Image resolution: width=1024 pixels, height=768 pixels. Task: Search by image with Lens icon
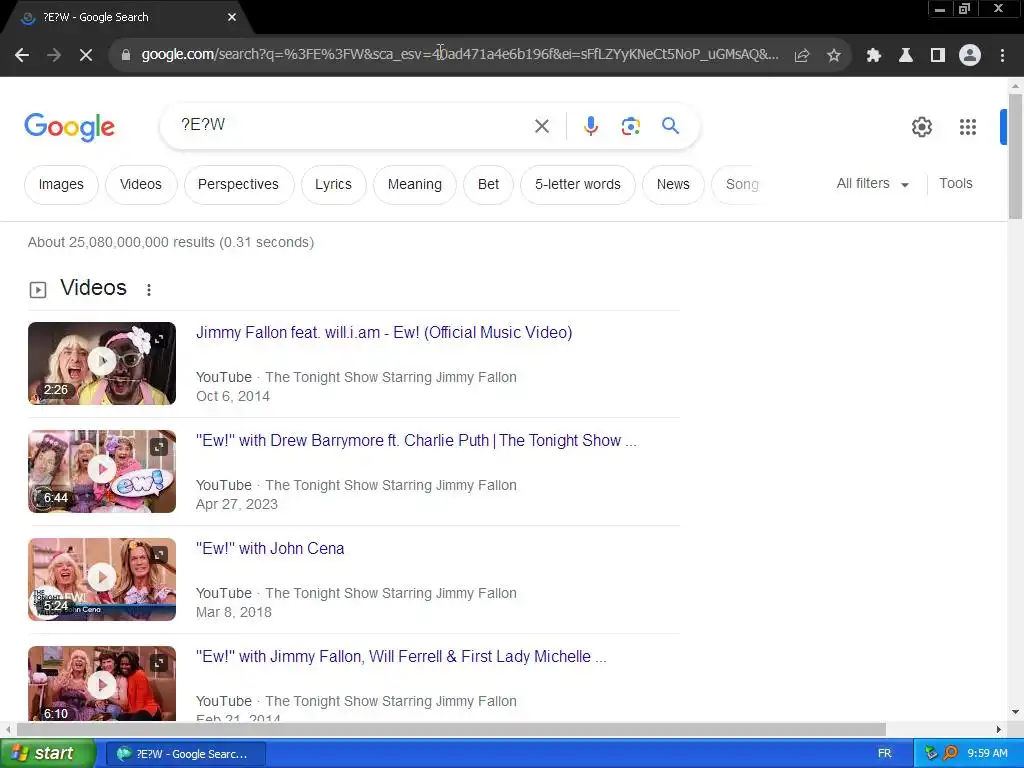[631, 126]
